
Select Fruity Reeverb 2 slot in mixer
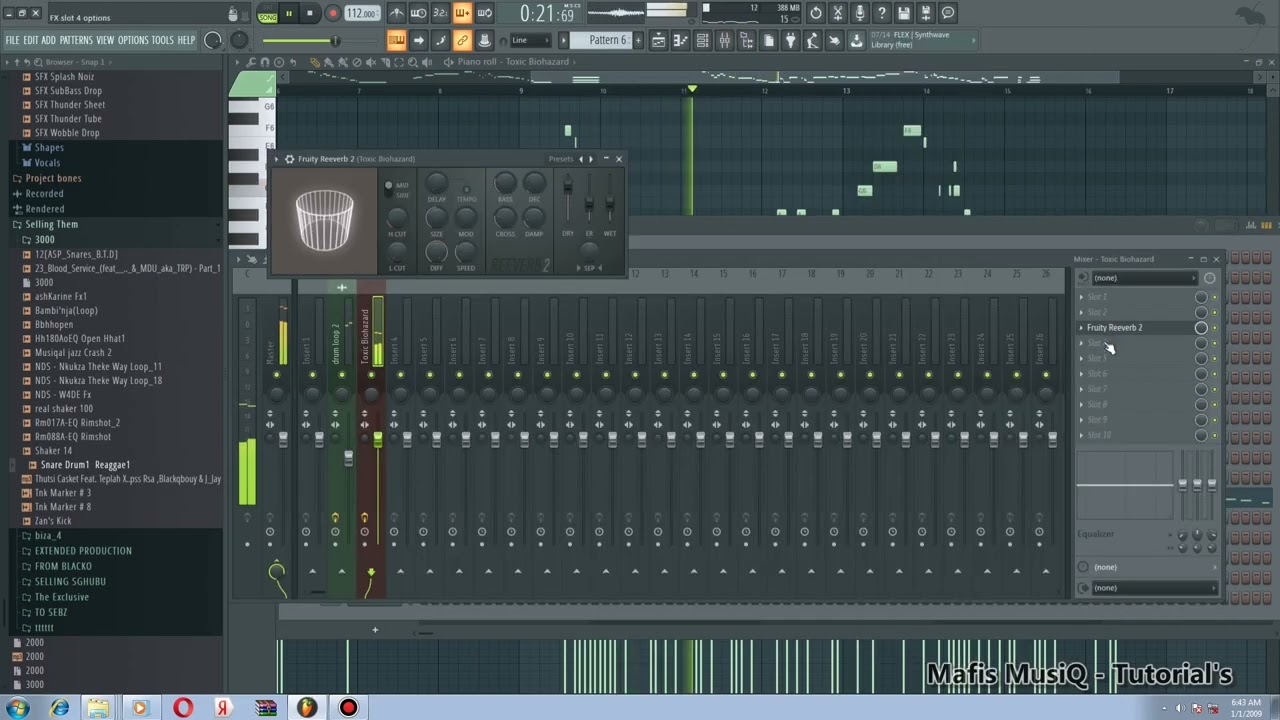pyautogui.click(x=1140, y=328)
